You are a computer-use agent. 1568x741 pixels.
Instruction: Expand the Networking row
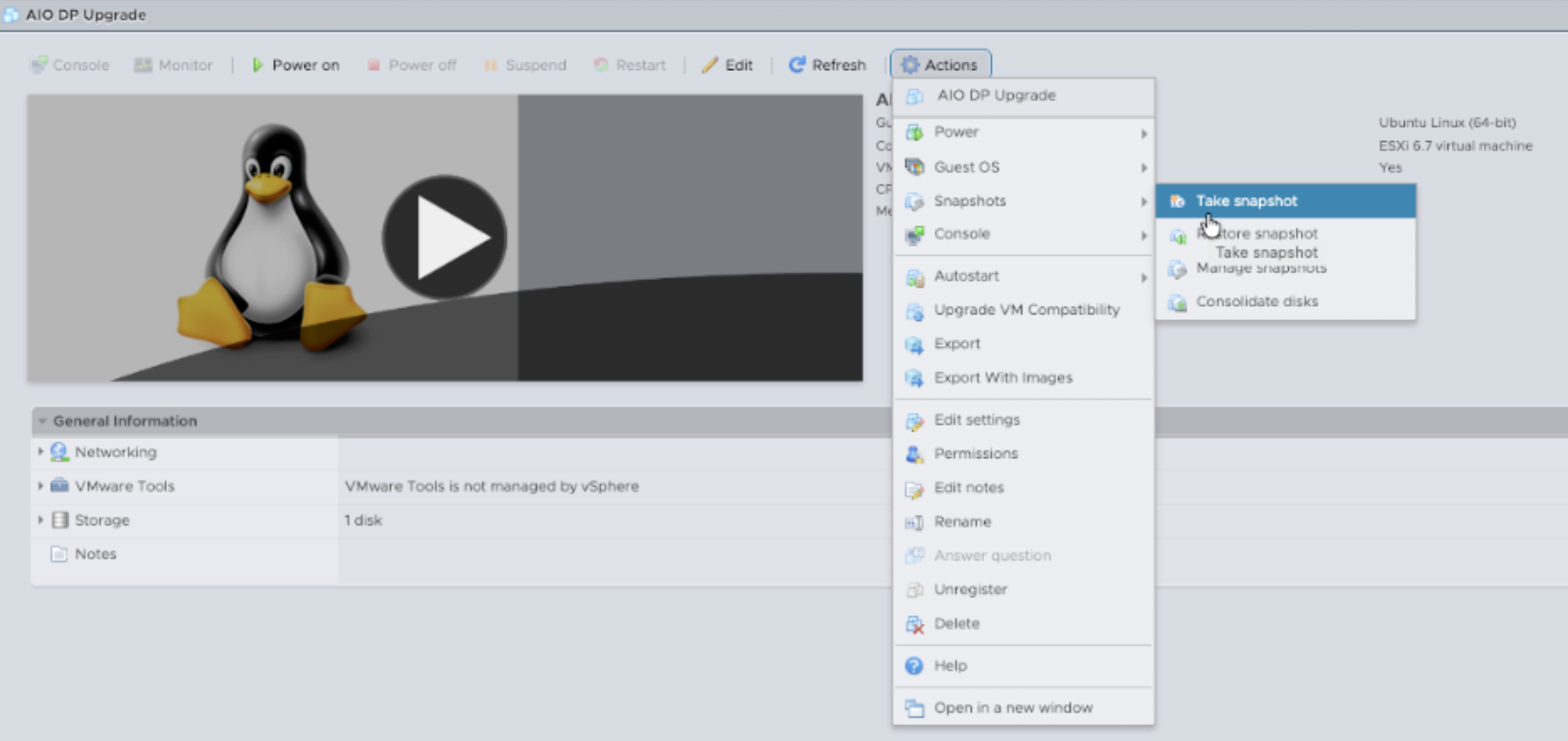40,452
